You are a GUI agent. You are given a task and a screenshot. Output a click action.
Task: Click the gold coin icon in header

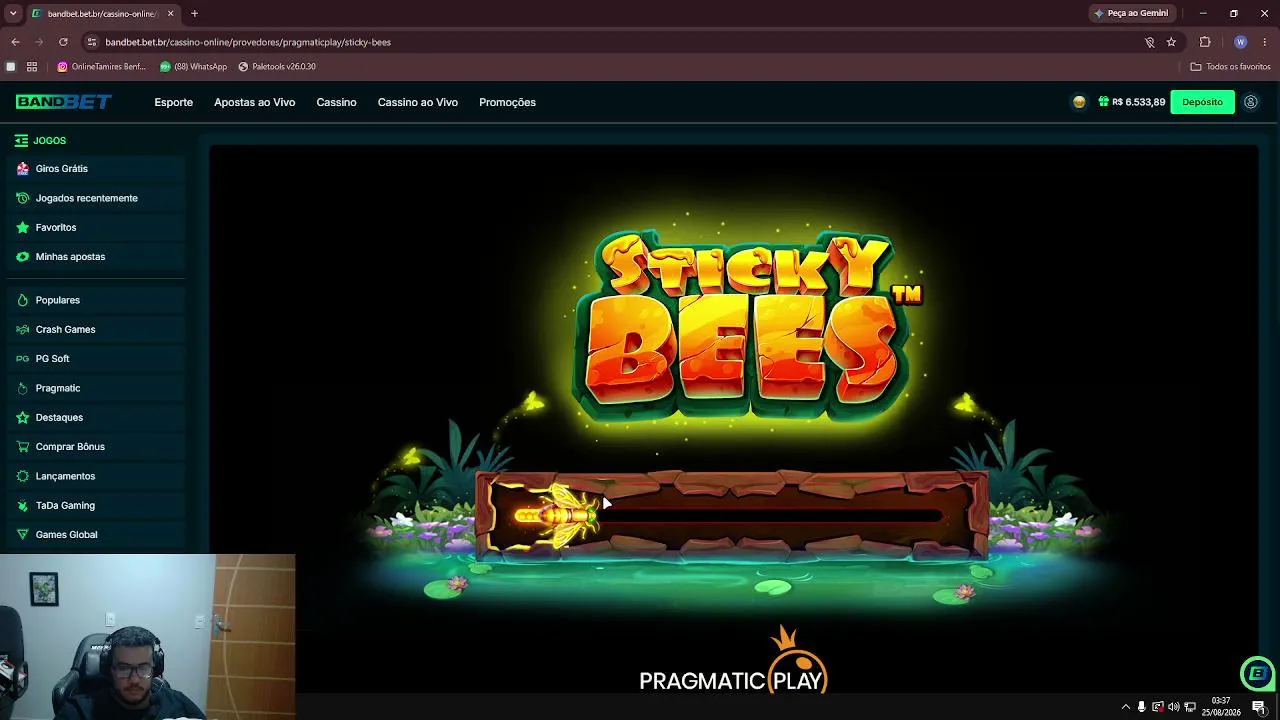[x=1079, y=102]
